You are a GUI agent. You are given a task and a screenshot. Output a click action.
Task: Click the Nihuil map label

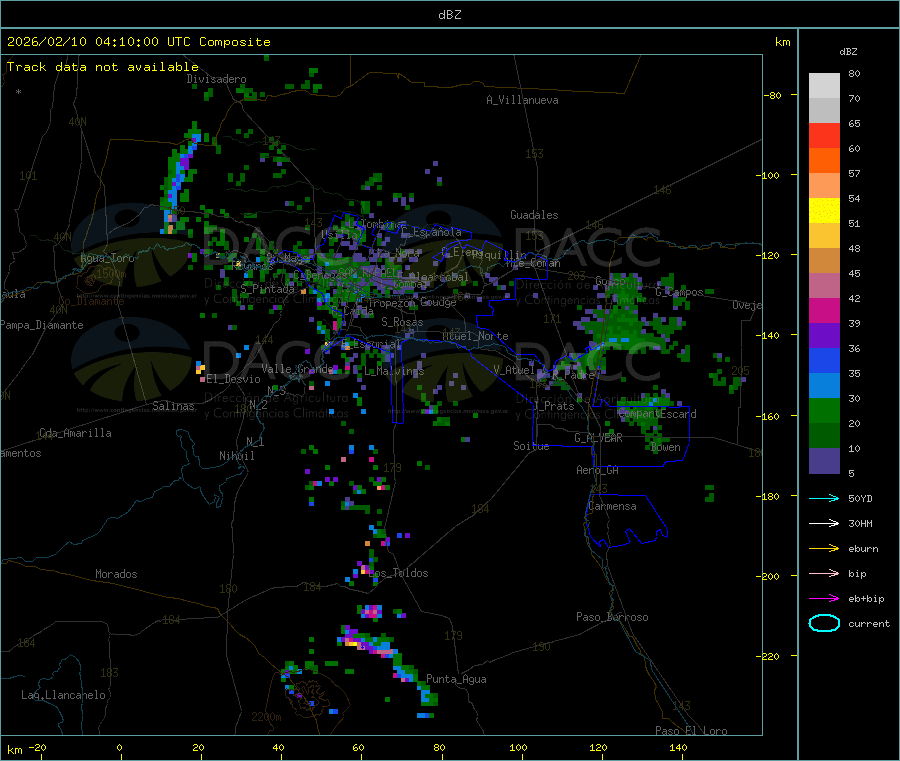click(236, 456)
